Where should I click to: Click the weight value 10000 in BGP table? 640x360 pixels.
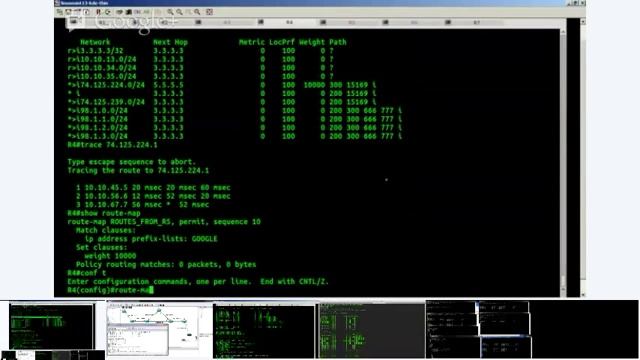(x=314, y=85)
